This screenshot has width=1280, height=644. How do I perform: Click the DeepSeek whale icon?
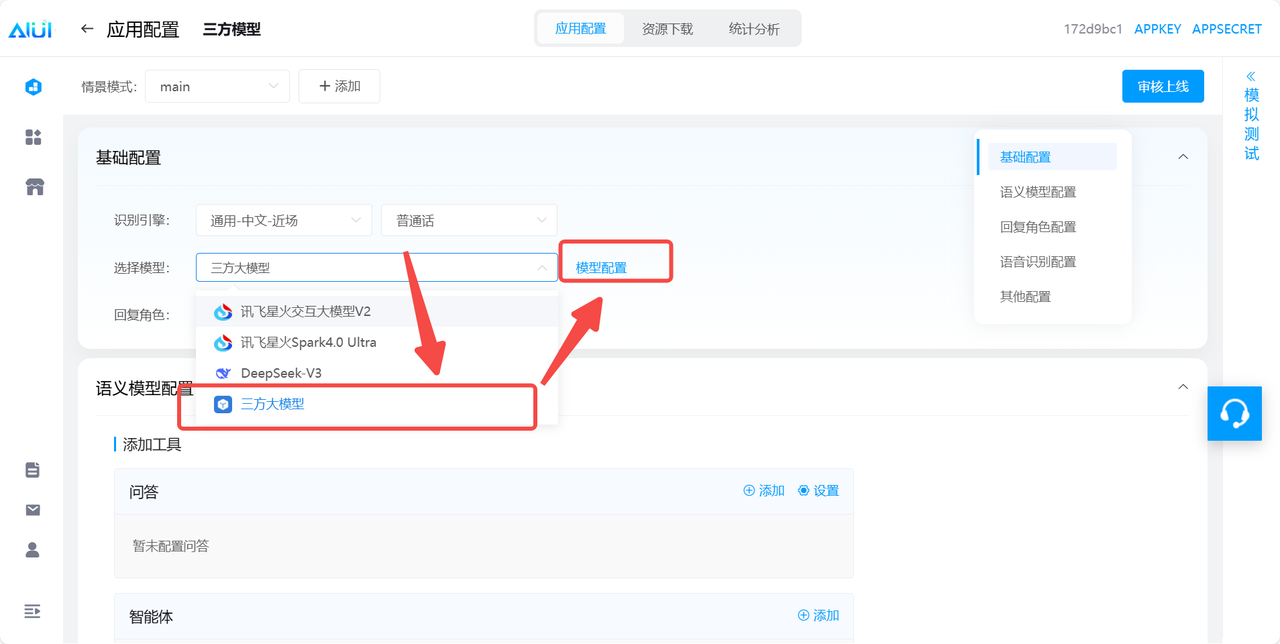tap(223, 373)
